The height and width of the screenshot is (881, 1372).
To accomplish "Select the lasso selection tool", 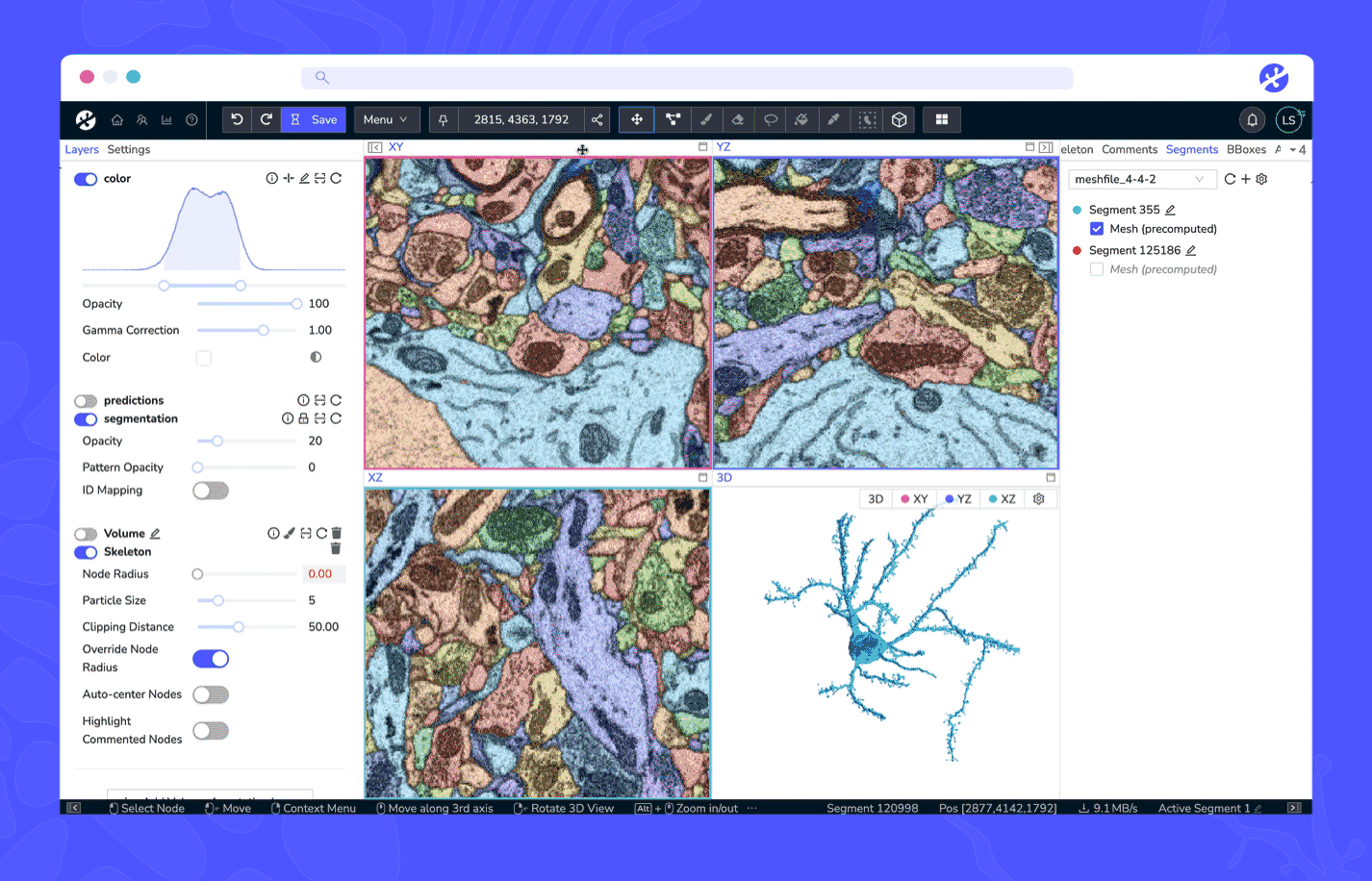I will pyautogui.click(x=770, y=119).
